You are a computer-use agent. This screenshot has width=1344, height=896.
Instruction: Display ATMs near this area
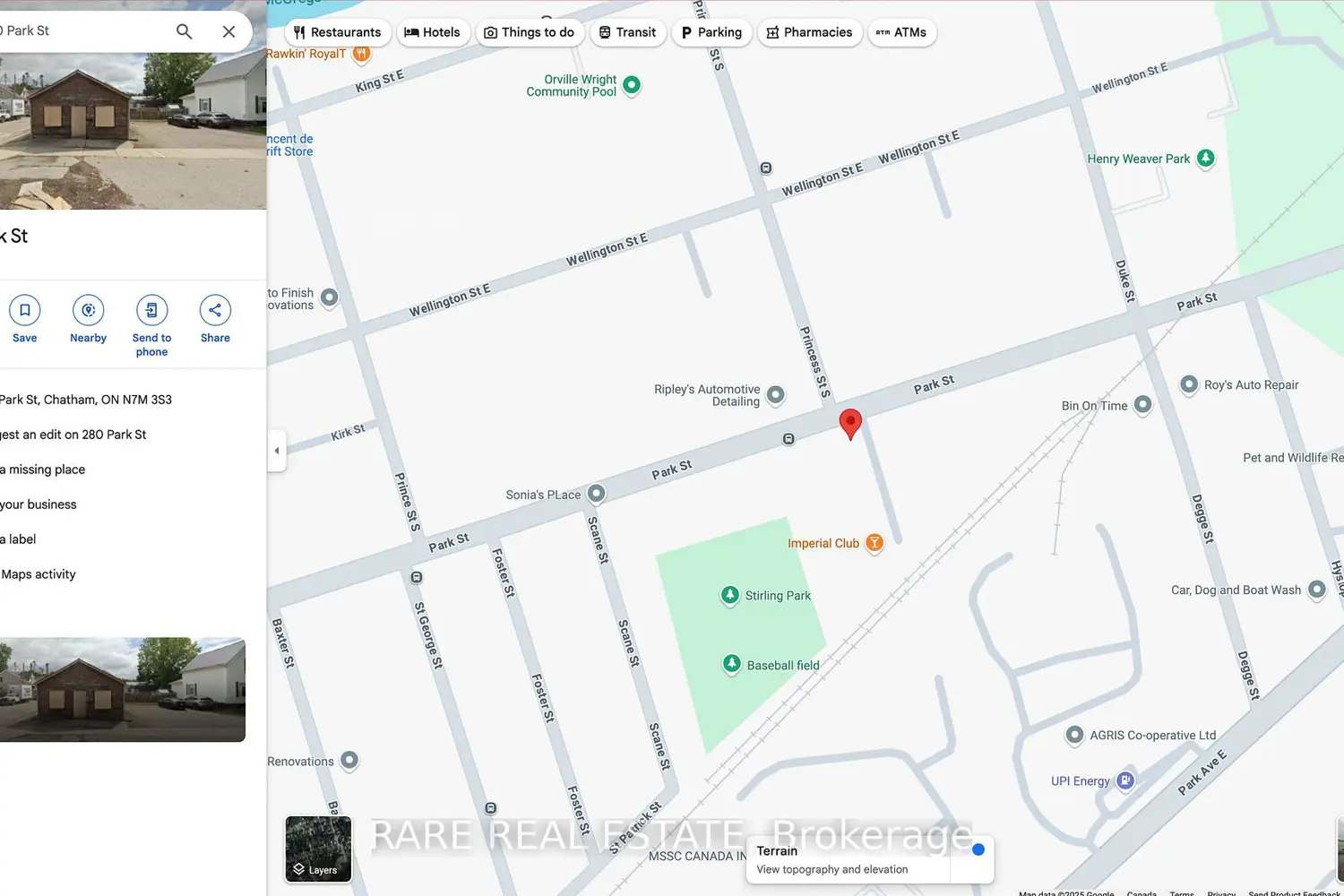coord(901,31)
